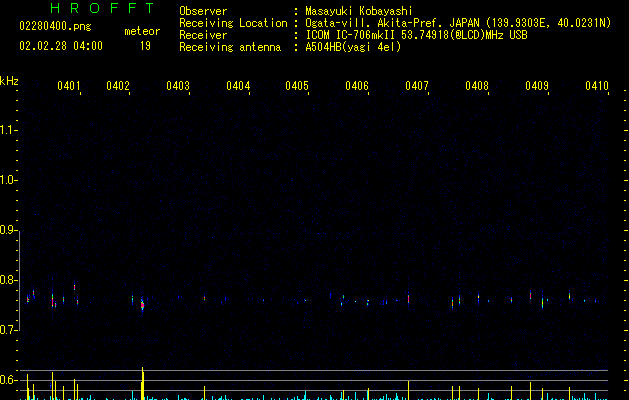Screen dimensions: 629x400
Task: Click the 0406 time marker
Action: pyautogui.click(x=357, y=86)
